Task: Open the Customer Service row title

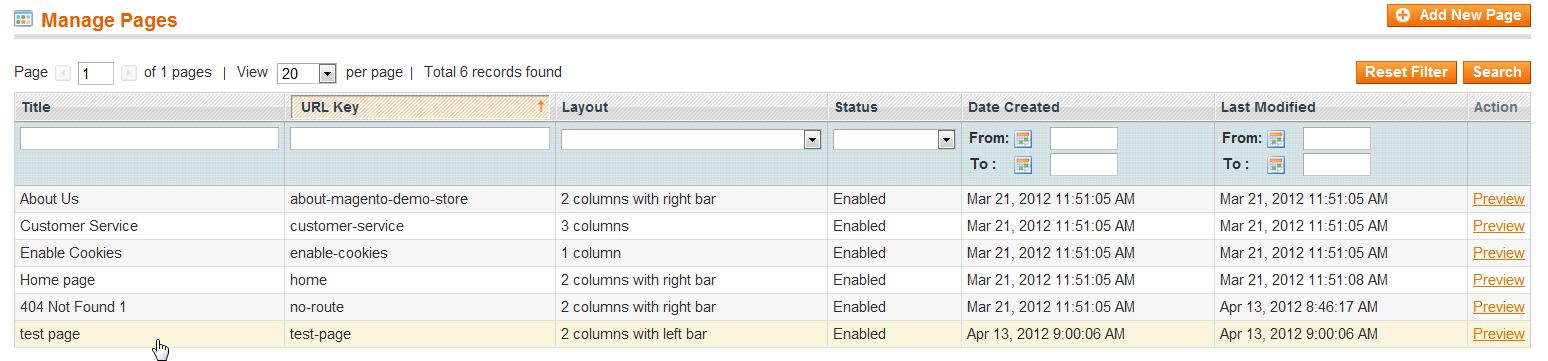Action: (x=79, y=226)
